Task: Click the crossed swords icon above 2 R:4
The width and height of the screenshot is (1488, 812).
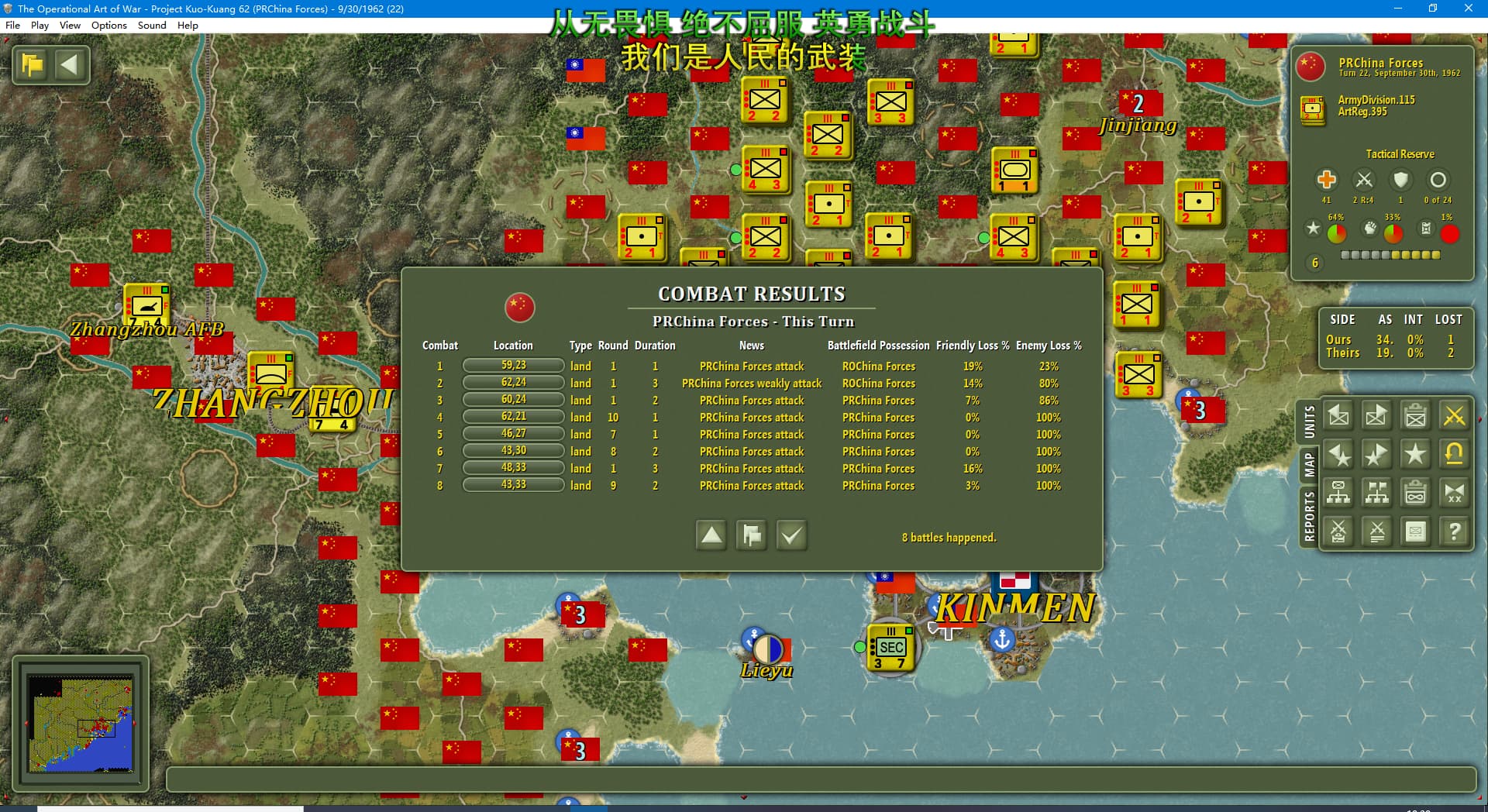Action: tap(1364, 180)
